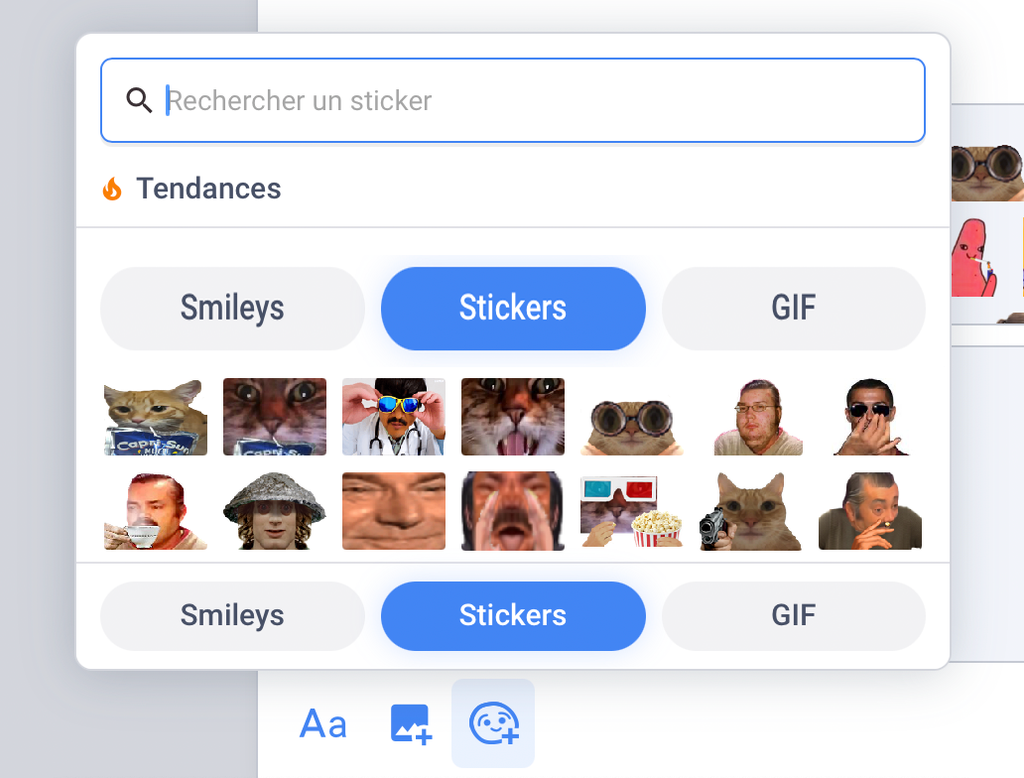This screenshot has width=1024, height=778.
Task: Open the Tendances trending section
Action: click(208, 189)
